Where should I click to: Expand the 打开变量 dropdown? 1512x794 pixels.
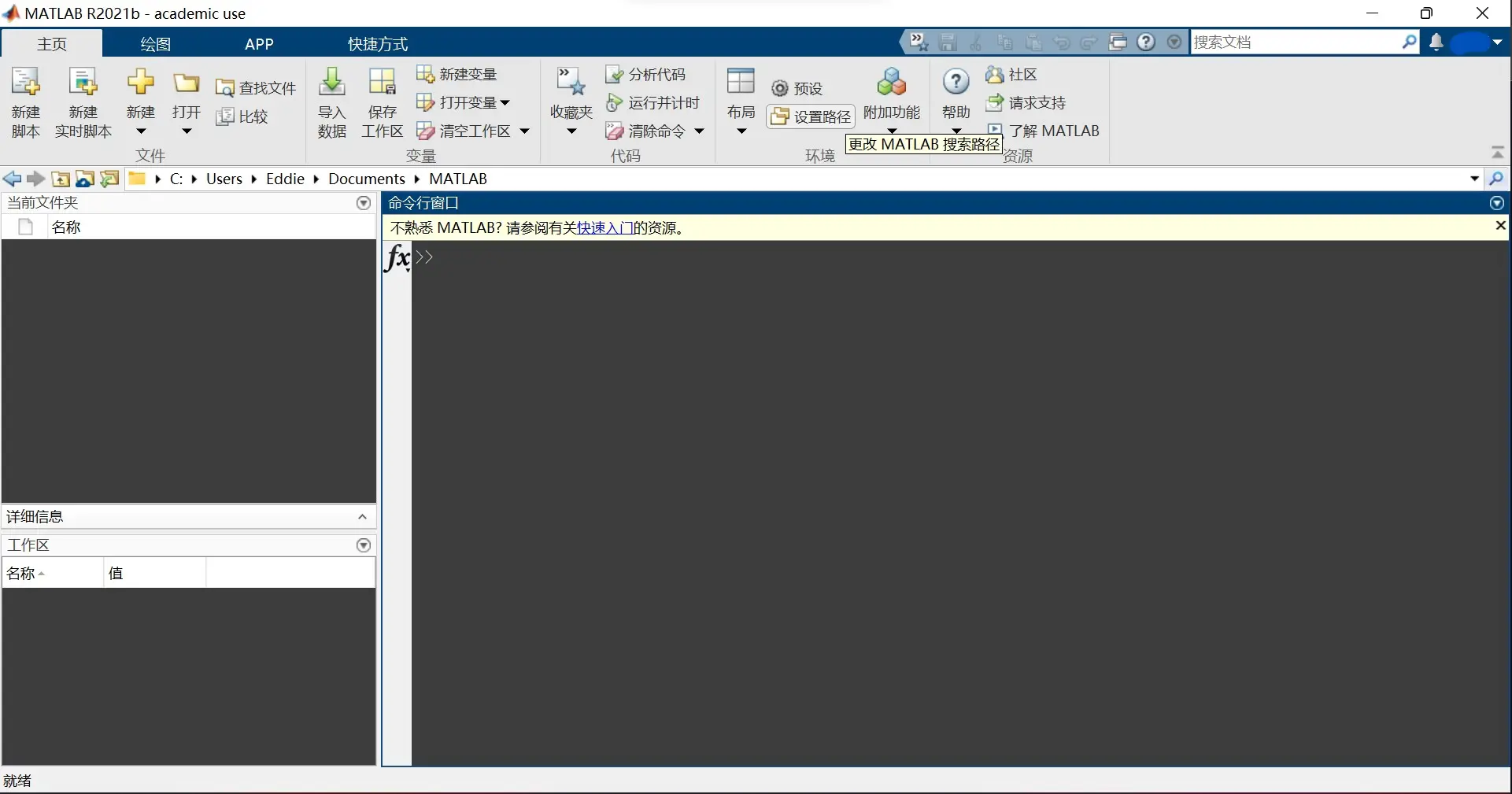click(x=505, y=103)
